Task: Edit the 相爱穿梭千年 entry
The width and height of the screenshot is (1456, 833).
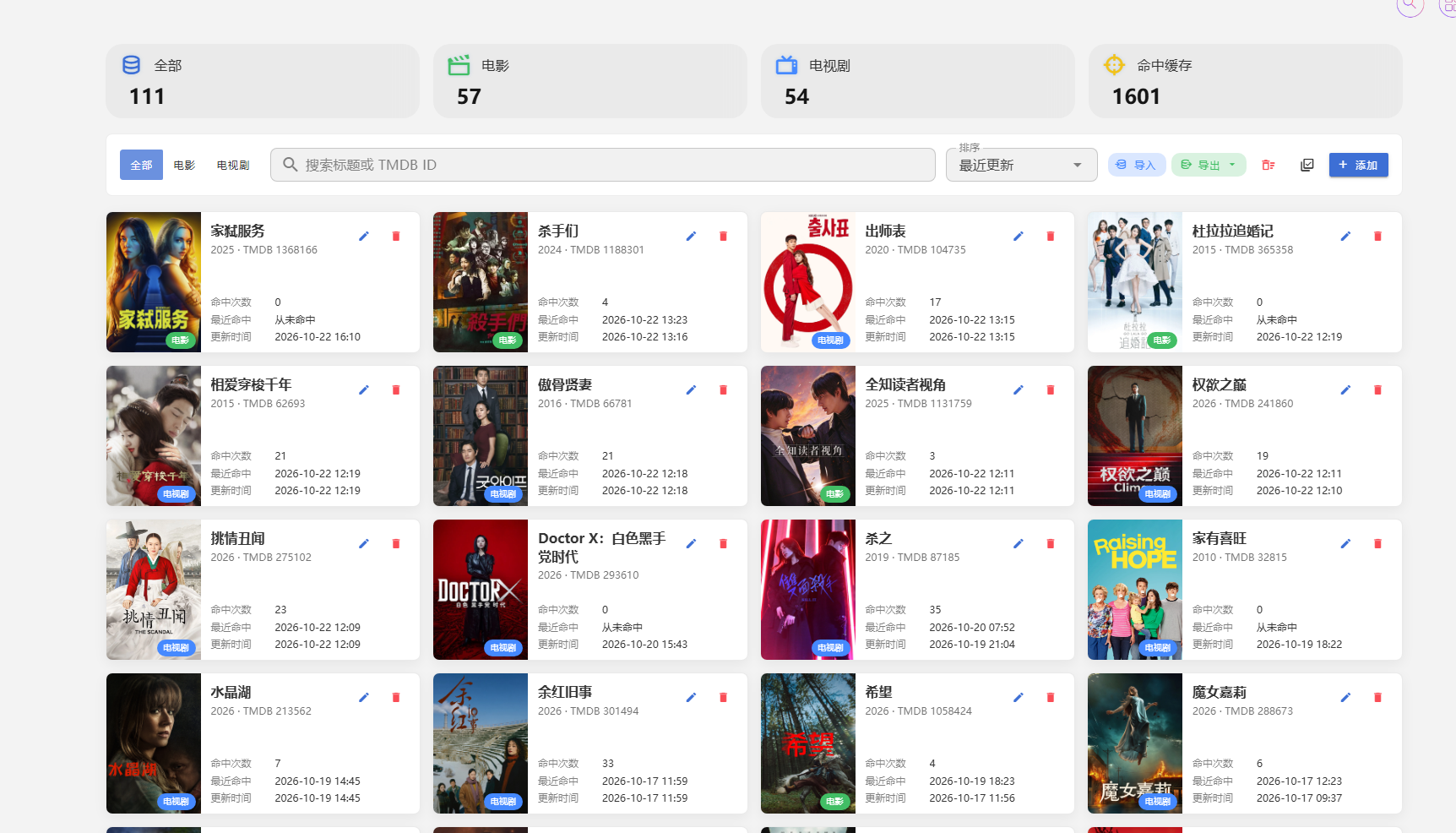Action: [364, 390]
